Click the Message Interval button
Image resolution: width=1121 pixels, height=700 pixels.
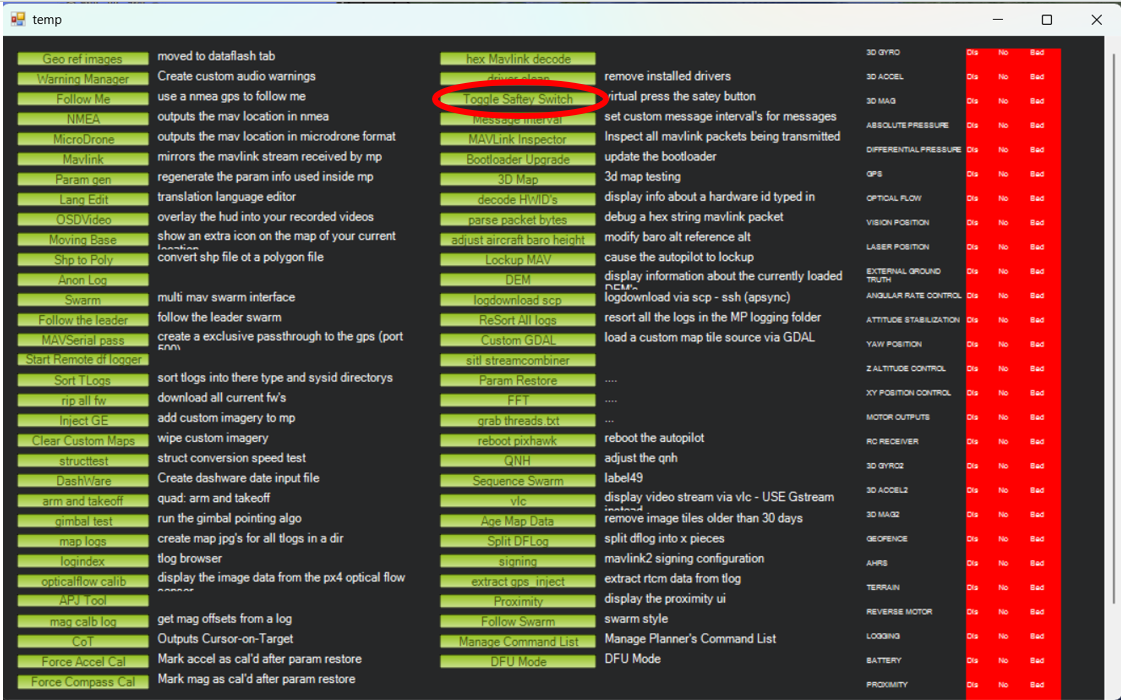coord(518,119)
